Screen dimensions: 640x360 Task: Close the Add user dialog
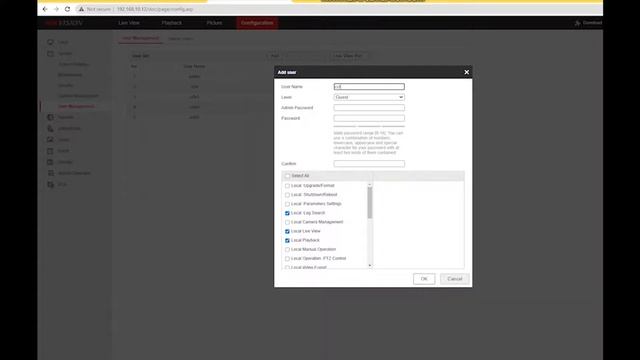click(x=467, y=72)
